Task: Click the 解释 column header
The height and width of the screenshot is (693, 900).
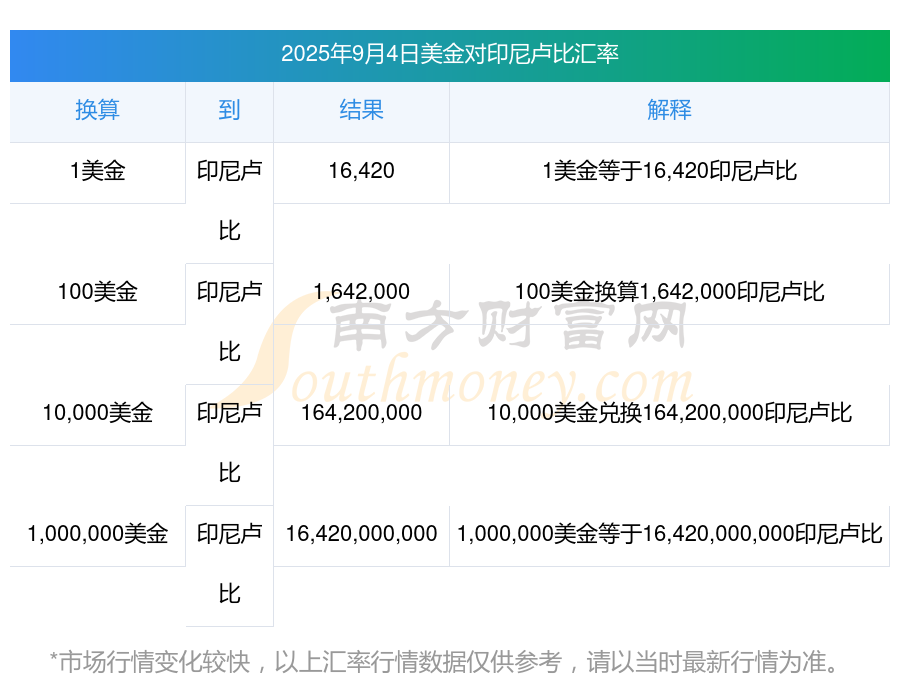Action: [x=669, y=110]
